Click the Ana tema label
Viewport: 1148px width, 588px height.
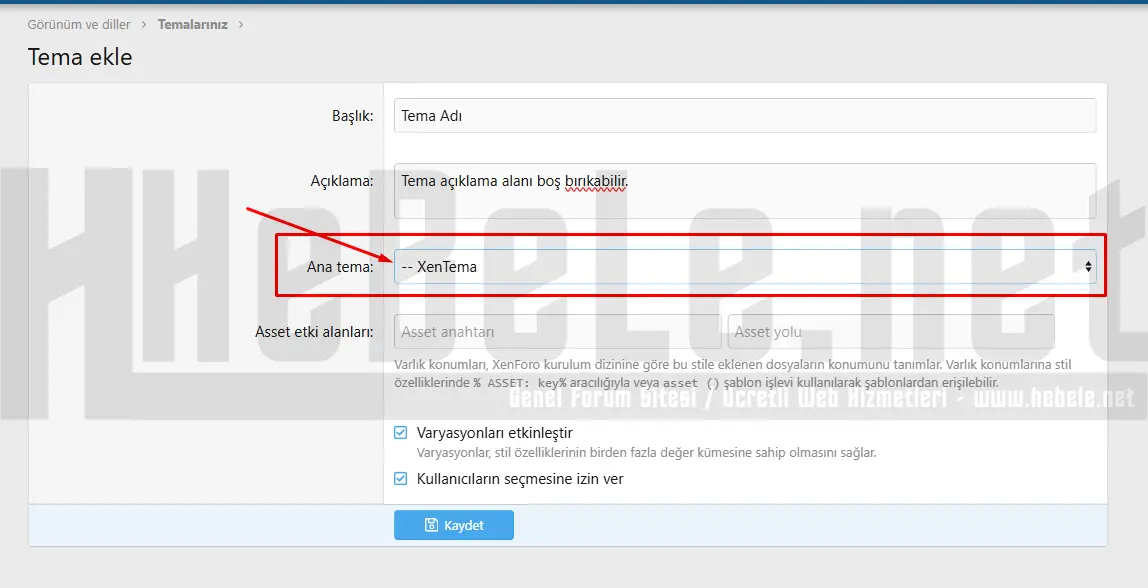[x=340, y=267]
